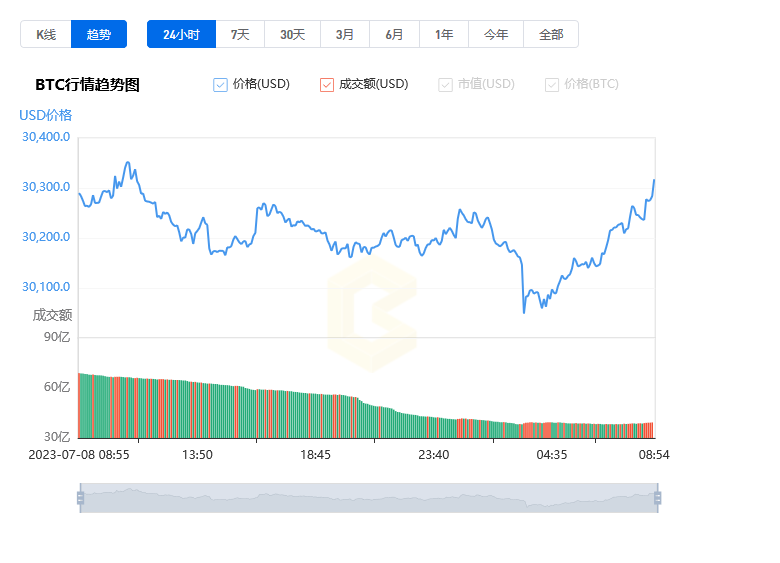Screen dimensions: 780x563
Task: Show the 30天 time range
Action: (x=292, y=34)
